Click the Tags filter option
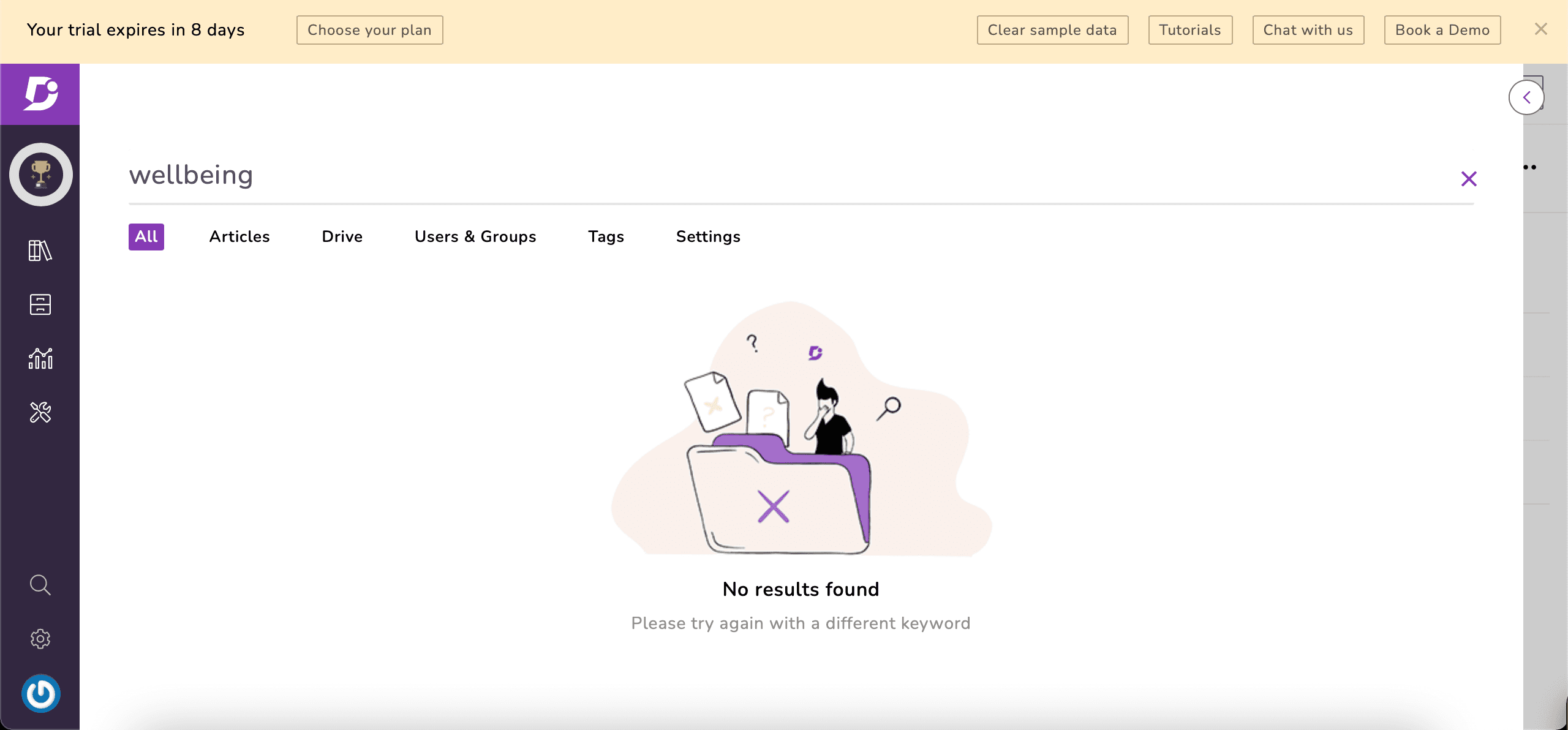The height and width of the screenshot is (730, 1568). click(x=606, y=236)
